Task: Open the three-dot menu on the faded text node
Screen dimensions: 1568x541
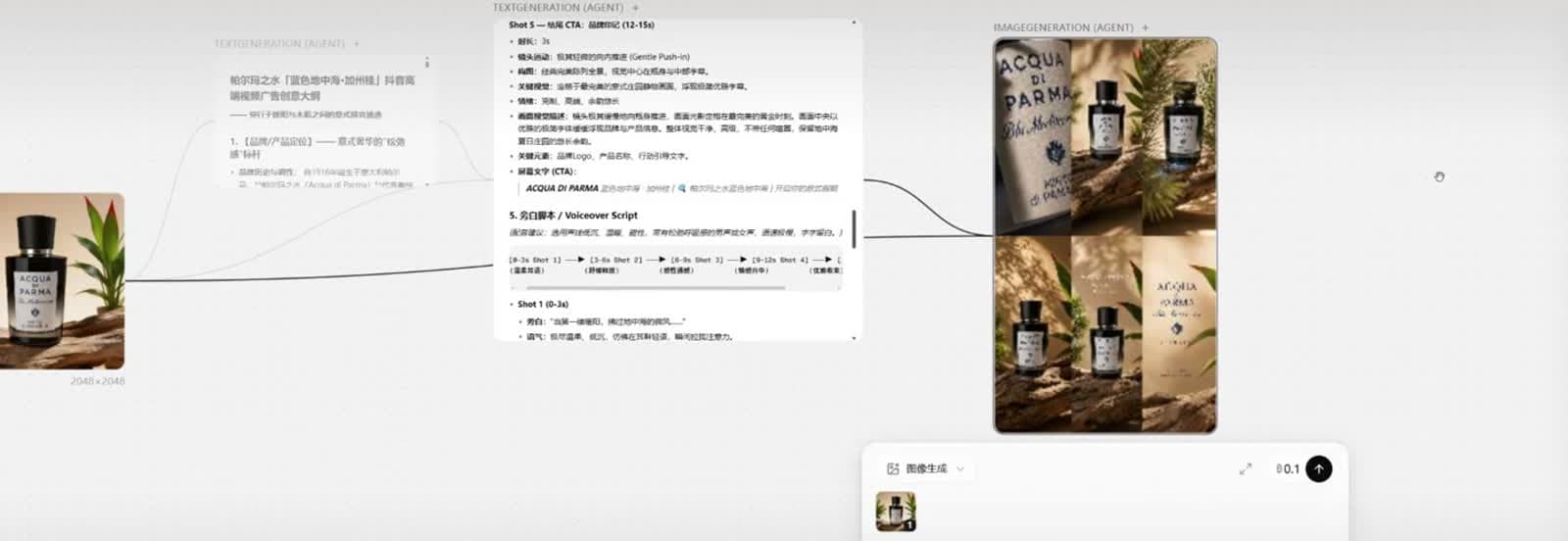Action: (x=426, y=62)
